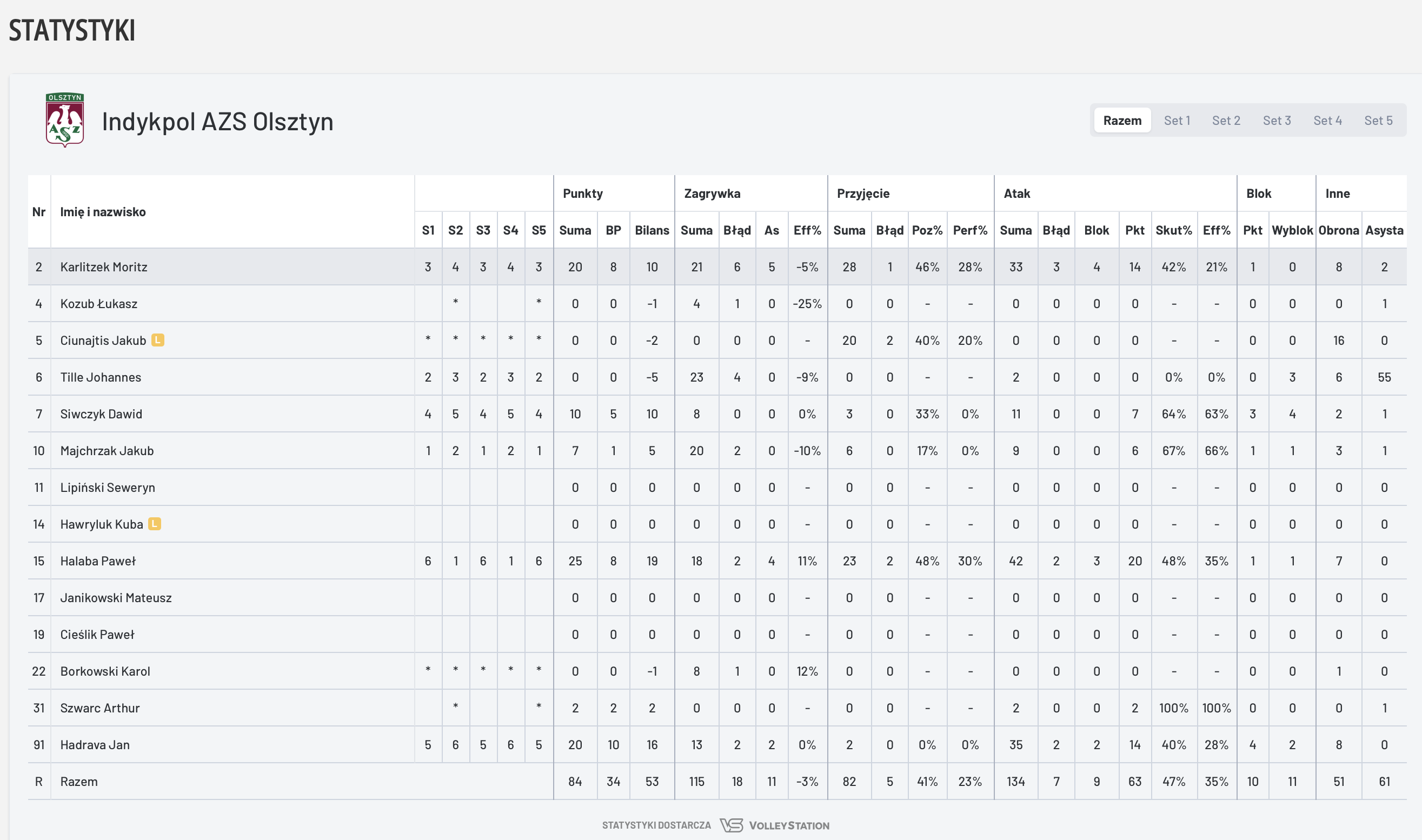Click the Asysta column header

click(x=1384, y=230)
